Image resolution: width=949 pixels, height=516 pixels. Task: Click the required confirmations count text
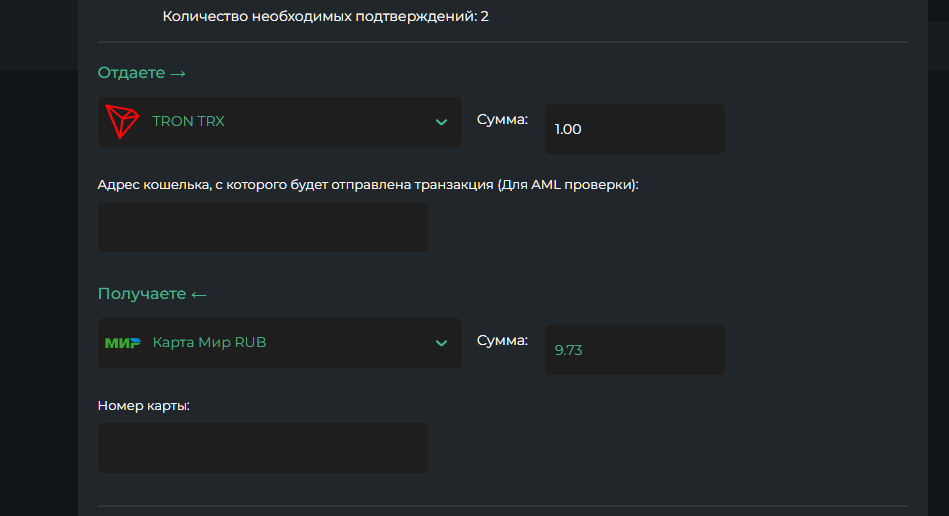[x=325, y=16]
